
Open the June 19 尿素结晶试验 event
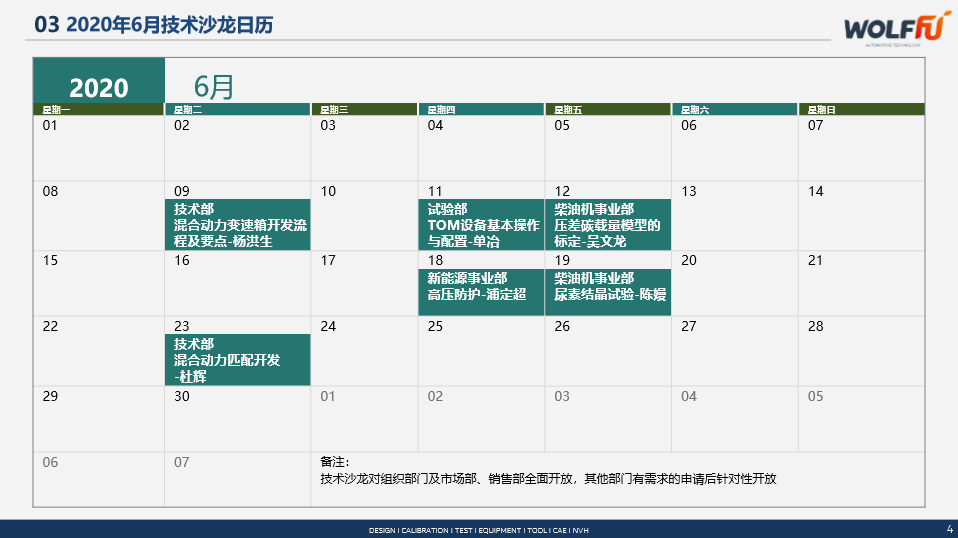pyautogui.click(x=607, y=285)
